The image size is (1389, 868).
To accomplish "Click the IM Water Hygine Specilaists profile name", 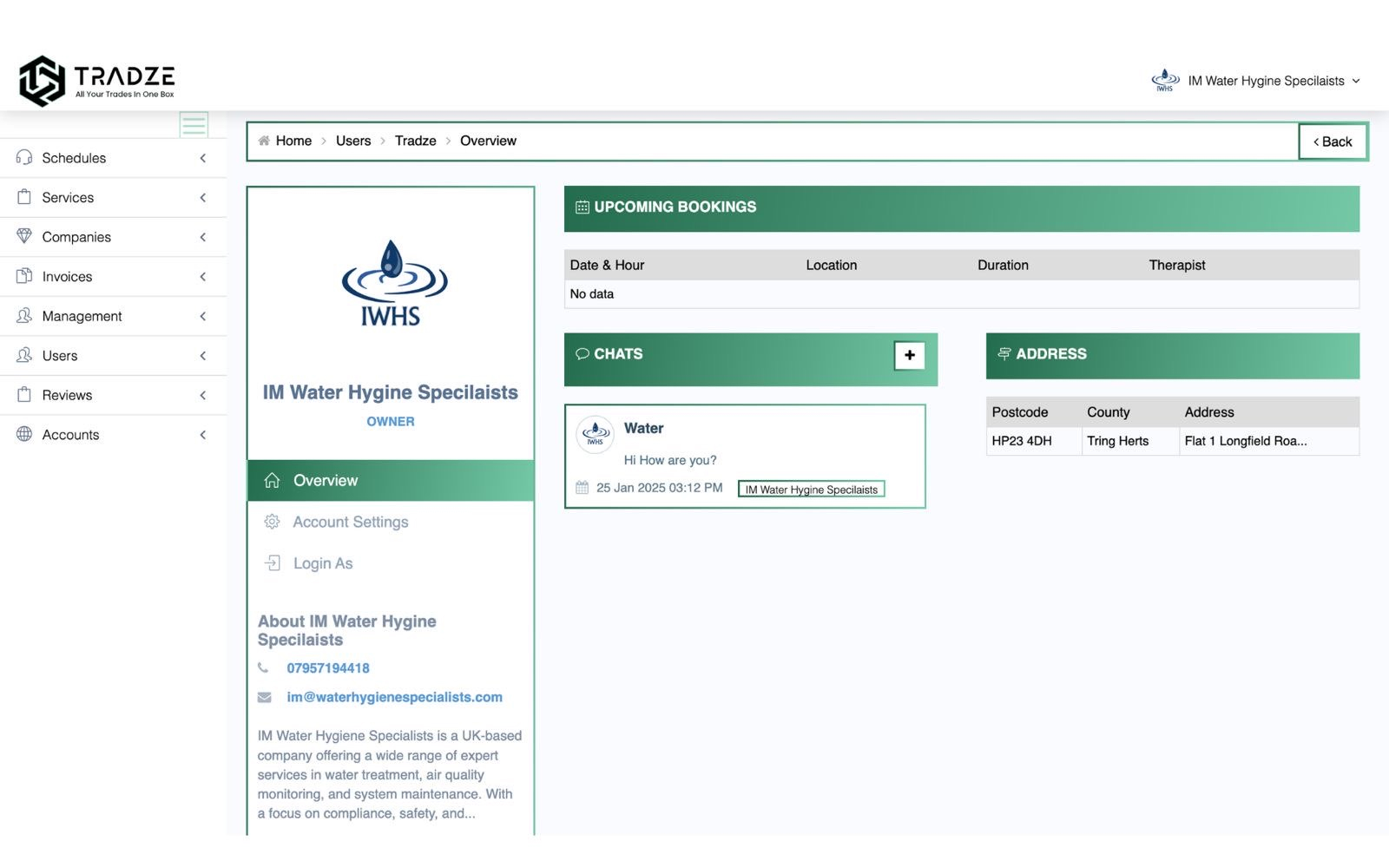I will tap(391, 392).
